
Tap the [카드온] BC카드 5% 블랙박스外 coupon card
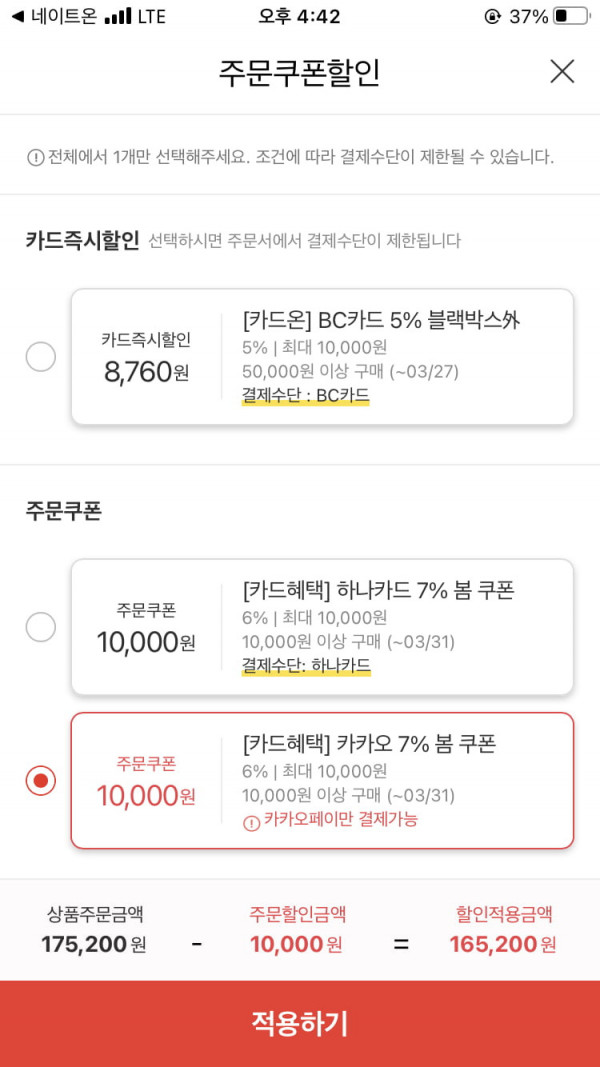pyautogui.click(x=322, y=357)
